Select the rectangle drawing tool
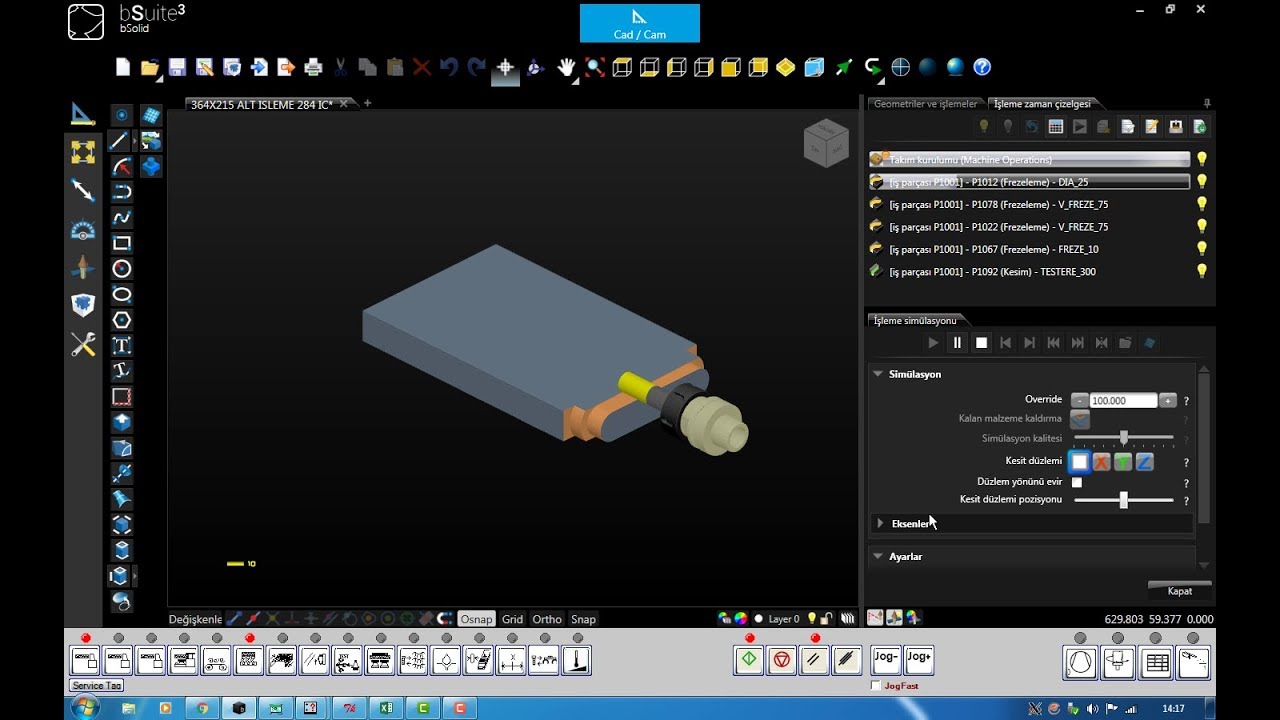Viewport: 1280px width, 720px height. point(122,243)
